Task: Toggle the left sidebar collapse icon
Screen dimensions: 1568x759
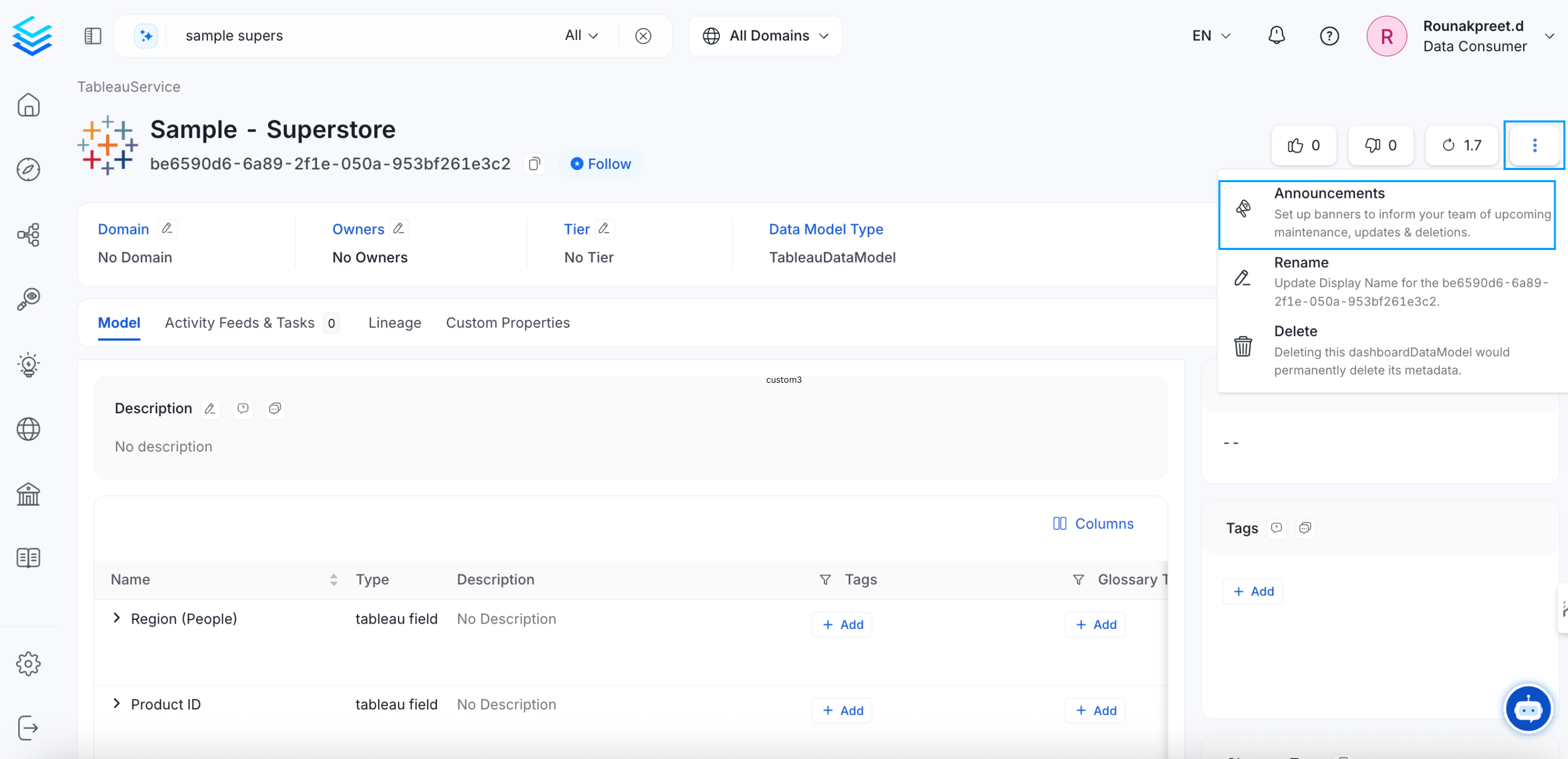Action: (x=92, y=36)
